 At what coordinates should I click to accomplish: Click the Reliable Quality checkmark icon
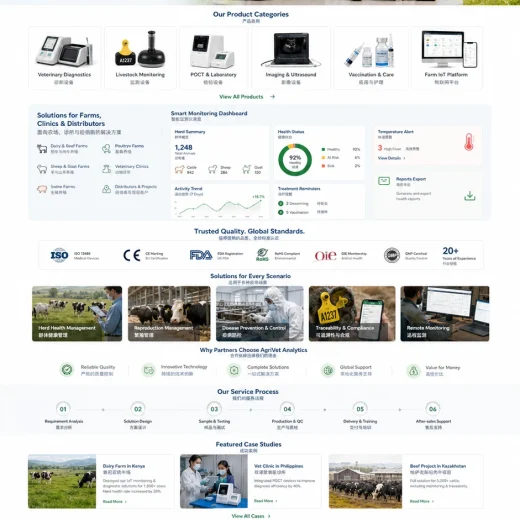click(67, 370)
